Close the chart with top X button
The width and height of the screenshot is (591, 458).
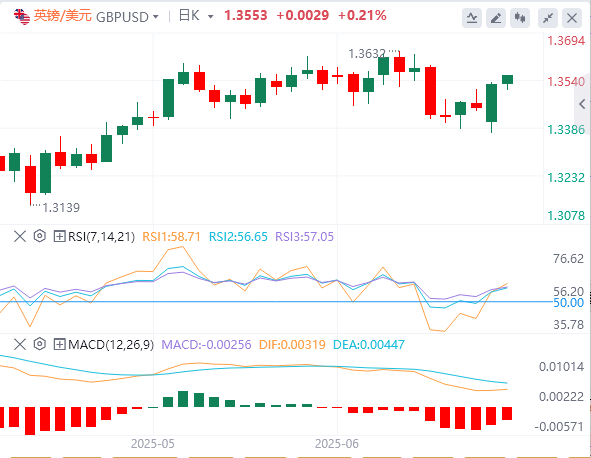(572, 18)
